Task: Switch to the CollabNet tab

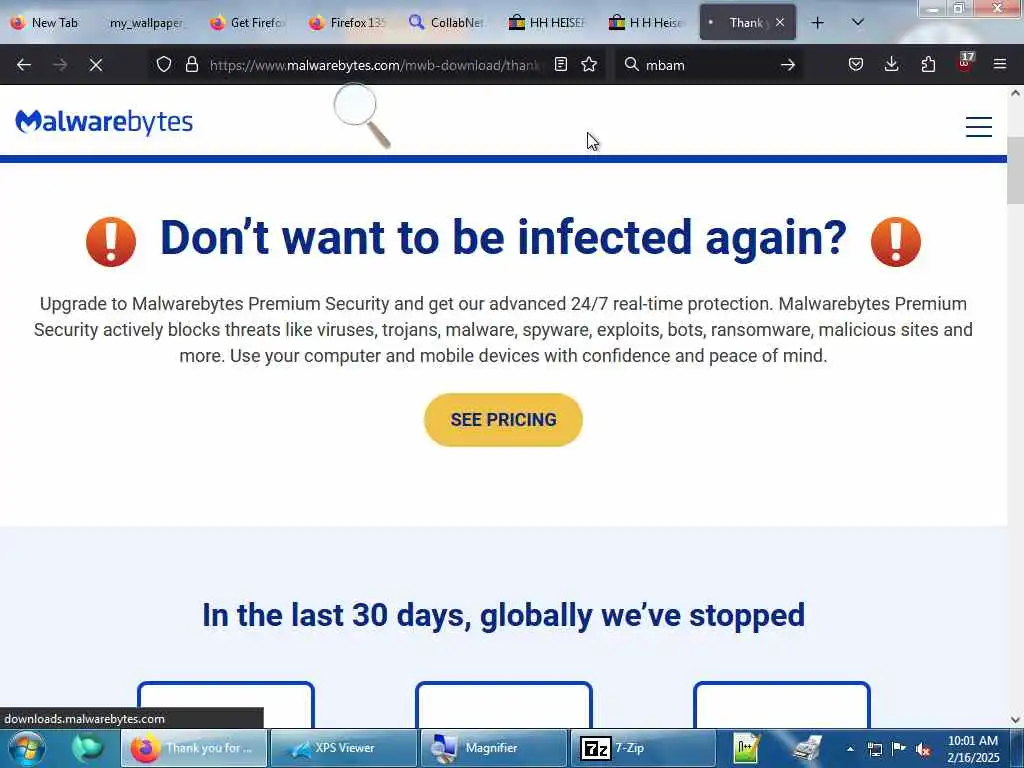Action: pyautogui.click(x=447, y=23)
